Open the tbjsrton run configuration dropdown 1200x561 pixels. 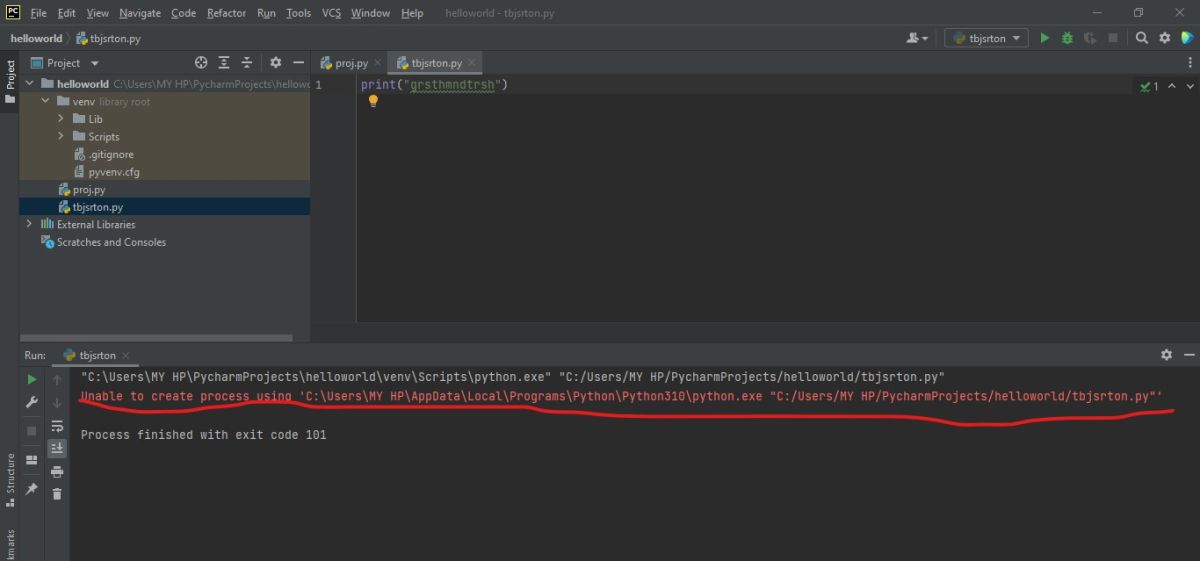click(985, 38)
